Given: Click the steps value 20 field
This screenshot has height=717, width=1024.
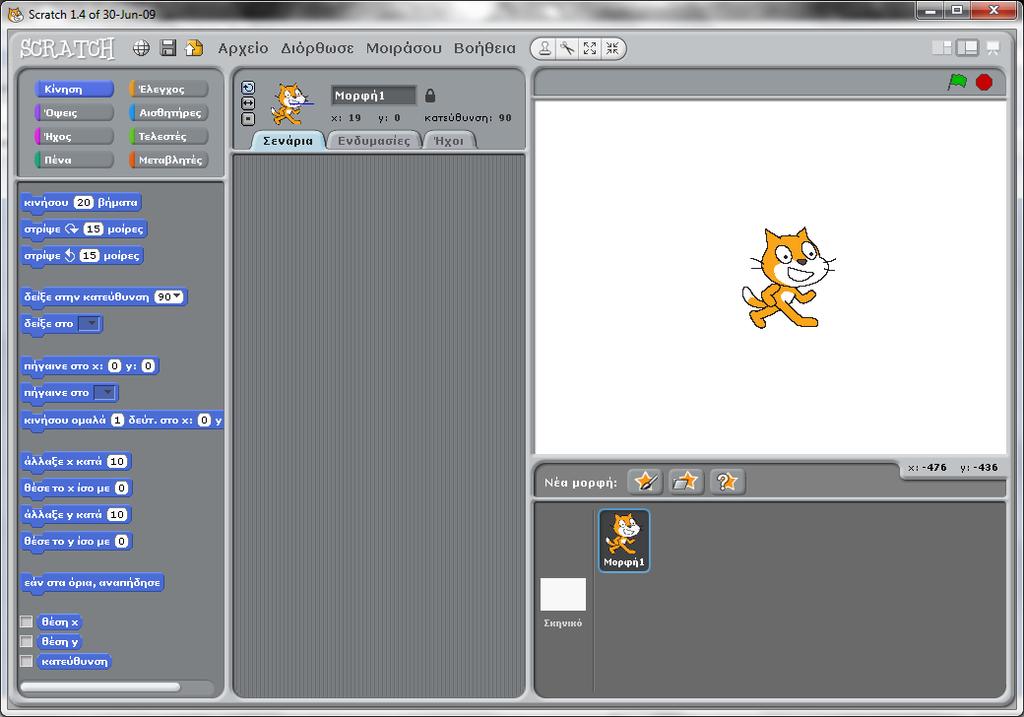Looking at the screenshot, I should pyautogui.click(x=84, y=202).
